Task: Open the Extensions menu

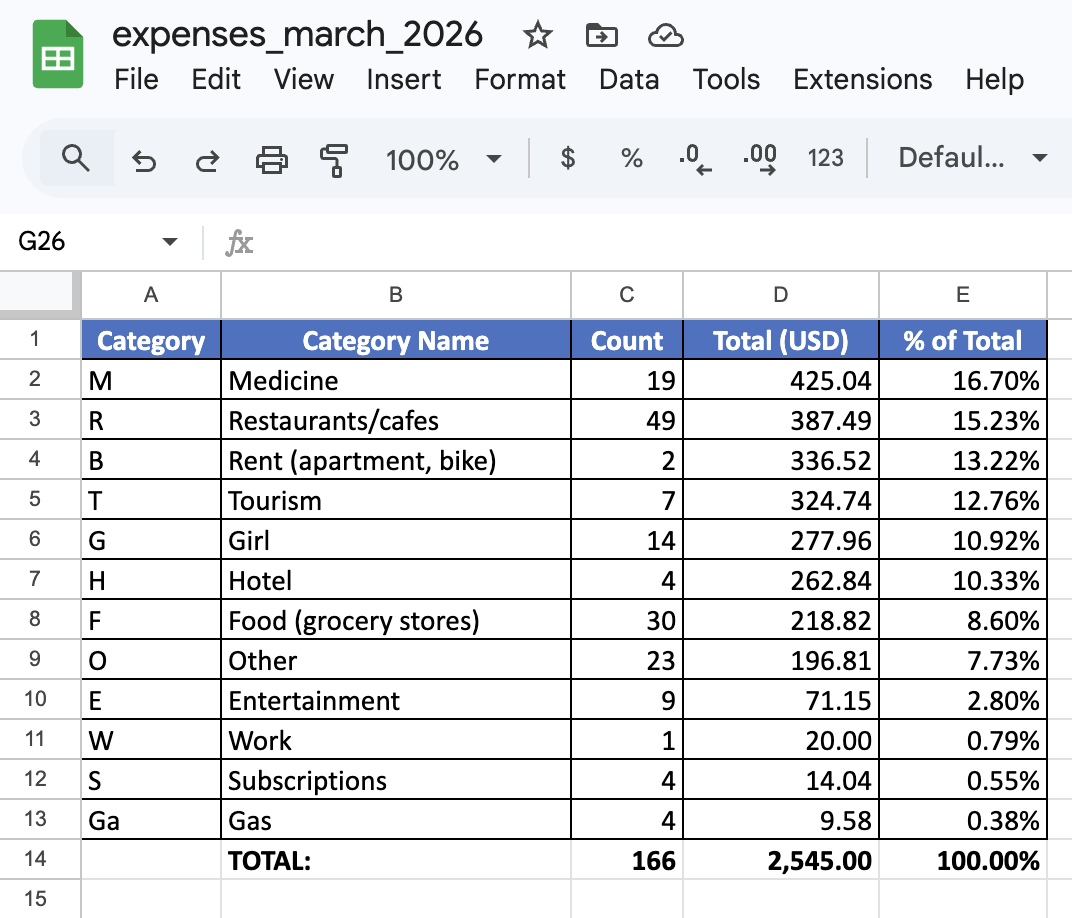Action: coord(862,79)
